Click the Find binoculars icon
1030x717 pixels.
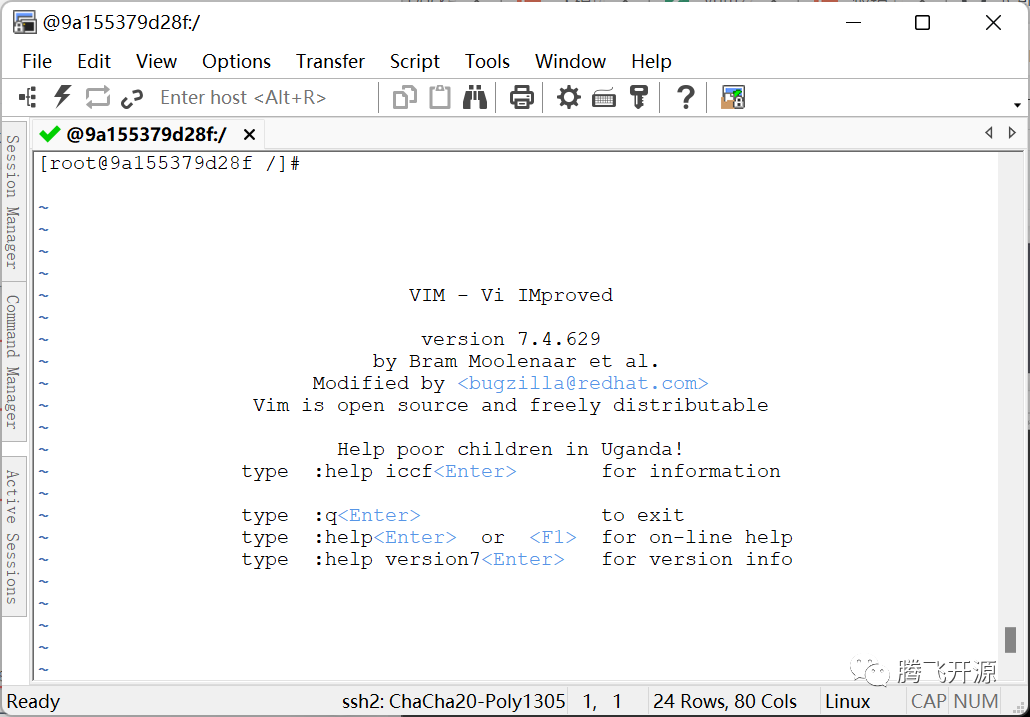(x=475, y=97)
